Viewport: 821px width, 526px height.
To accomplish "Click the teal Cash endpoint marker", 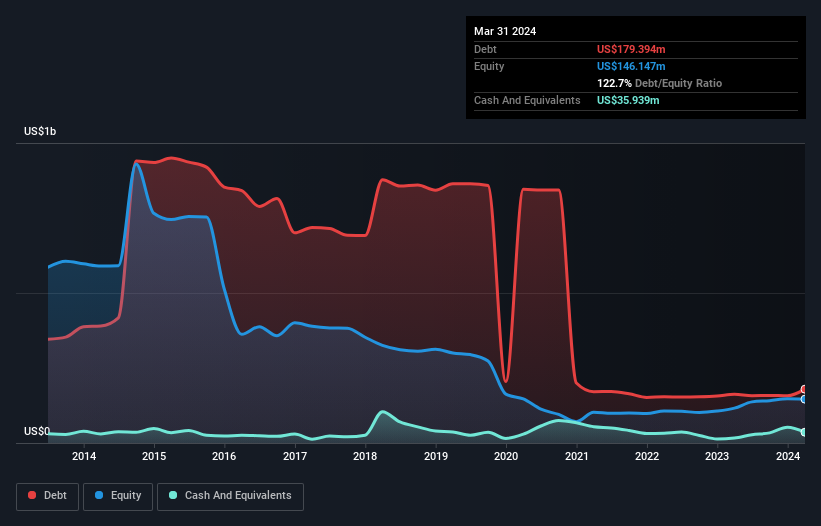I will [x=805, y=432].
